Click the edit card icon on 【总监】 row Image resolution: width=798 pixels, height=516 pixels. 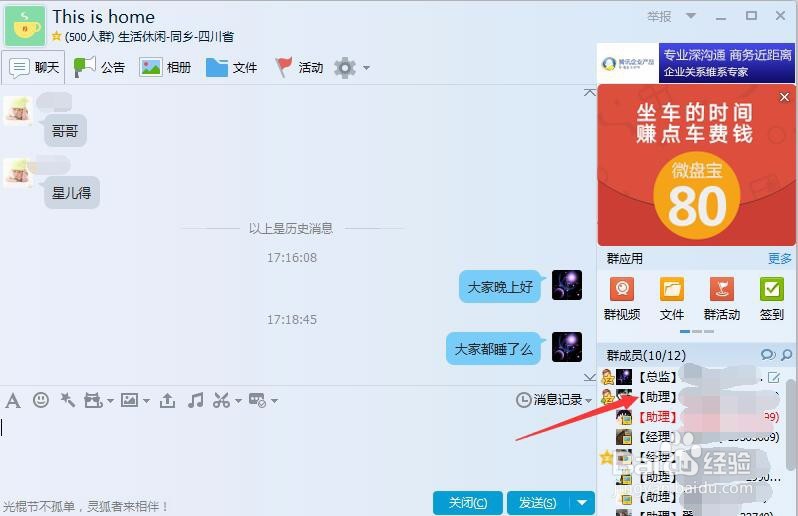coord(774,377)
